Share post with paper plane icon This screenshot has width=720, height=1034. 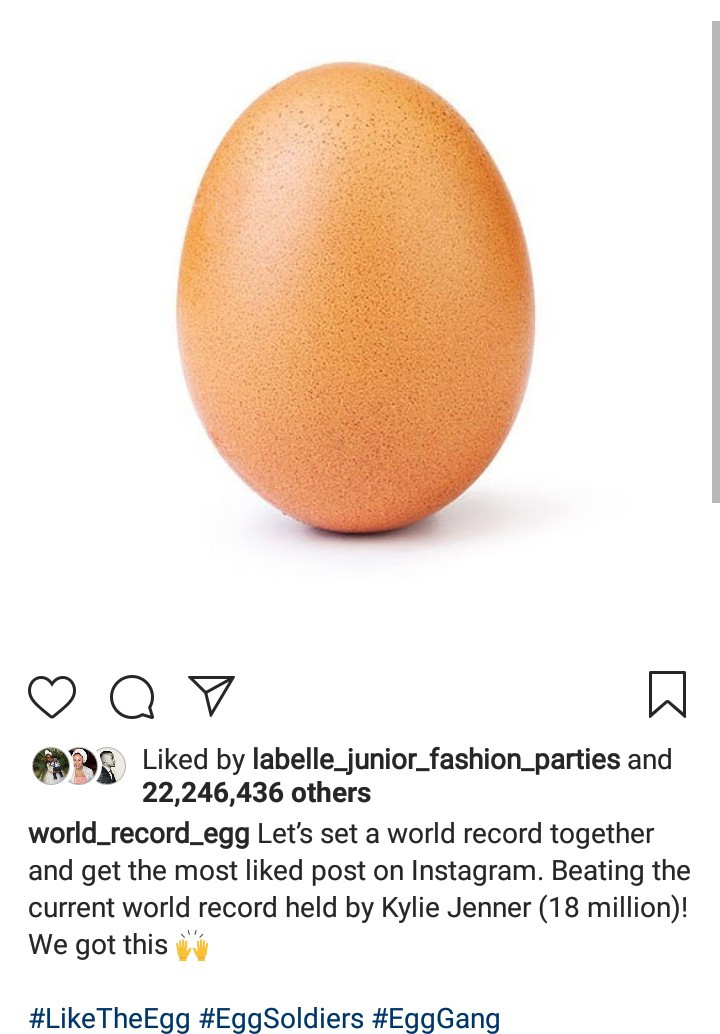tap(212, 695)
